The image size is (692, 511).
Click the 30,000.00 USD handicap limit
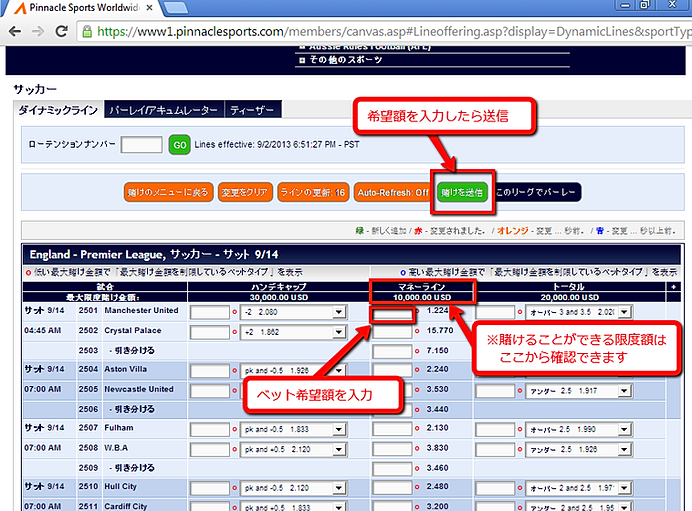pos(278,297)
